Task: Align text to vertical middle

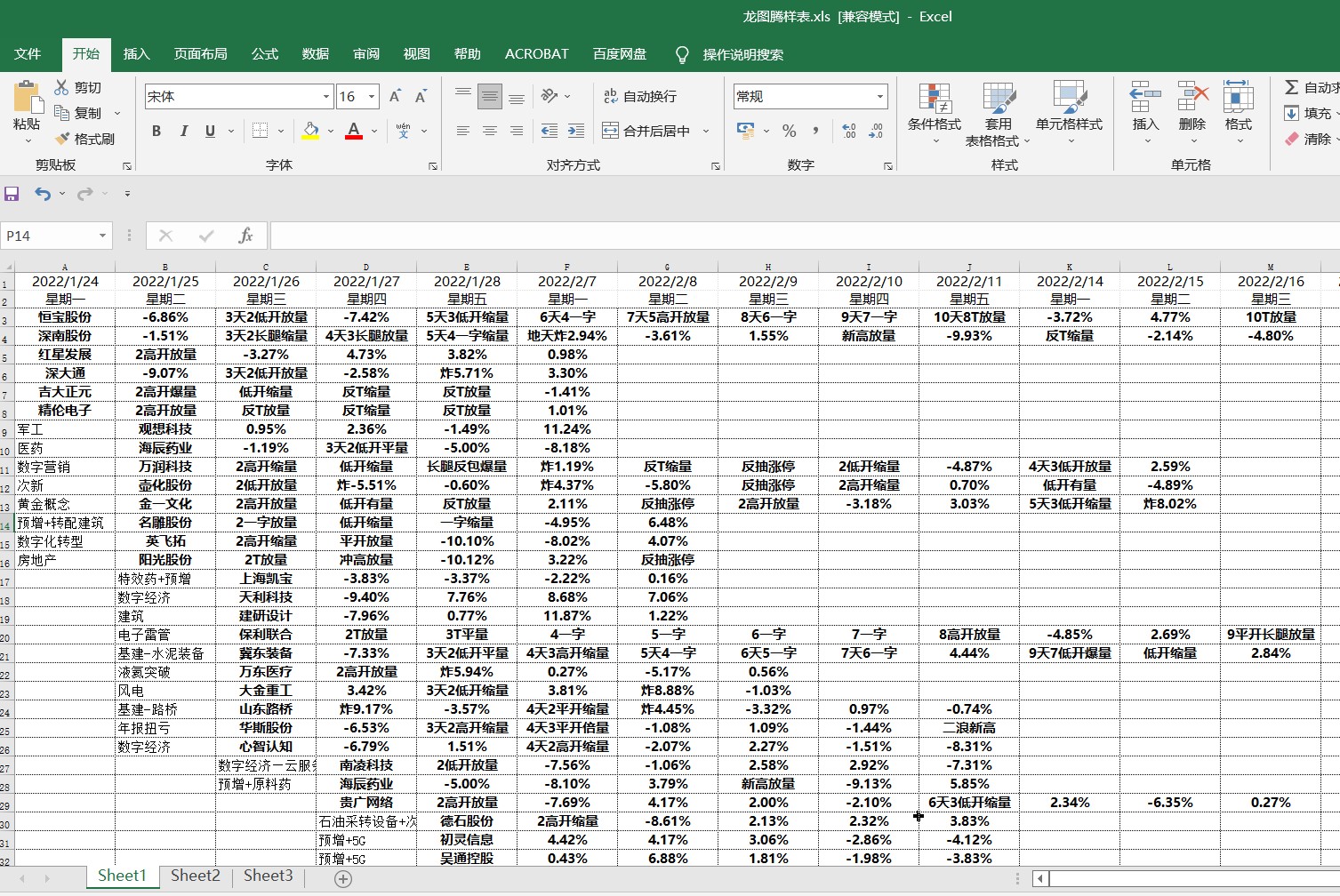Action: pos(489,96)
